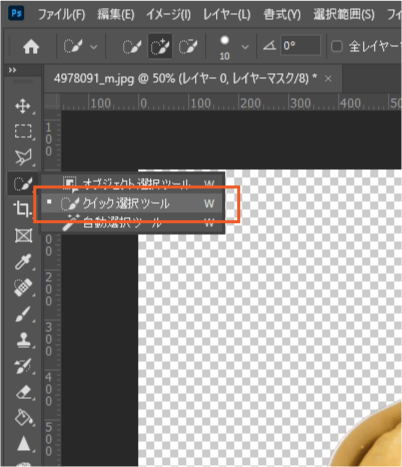Open the 編集(E) menu
This screenshot has height=467, width=402.
pos(116,14)
